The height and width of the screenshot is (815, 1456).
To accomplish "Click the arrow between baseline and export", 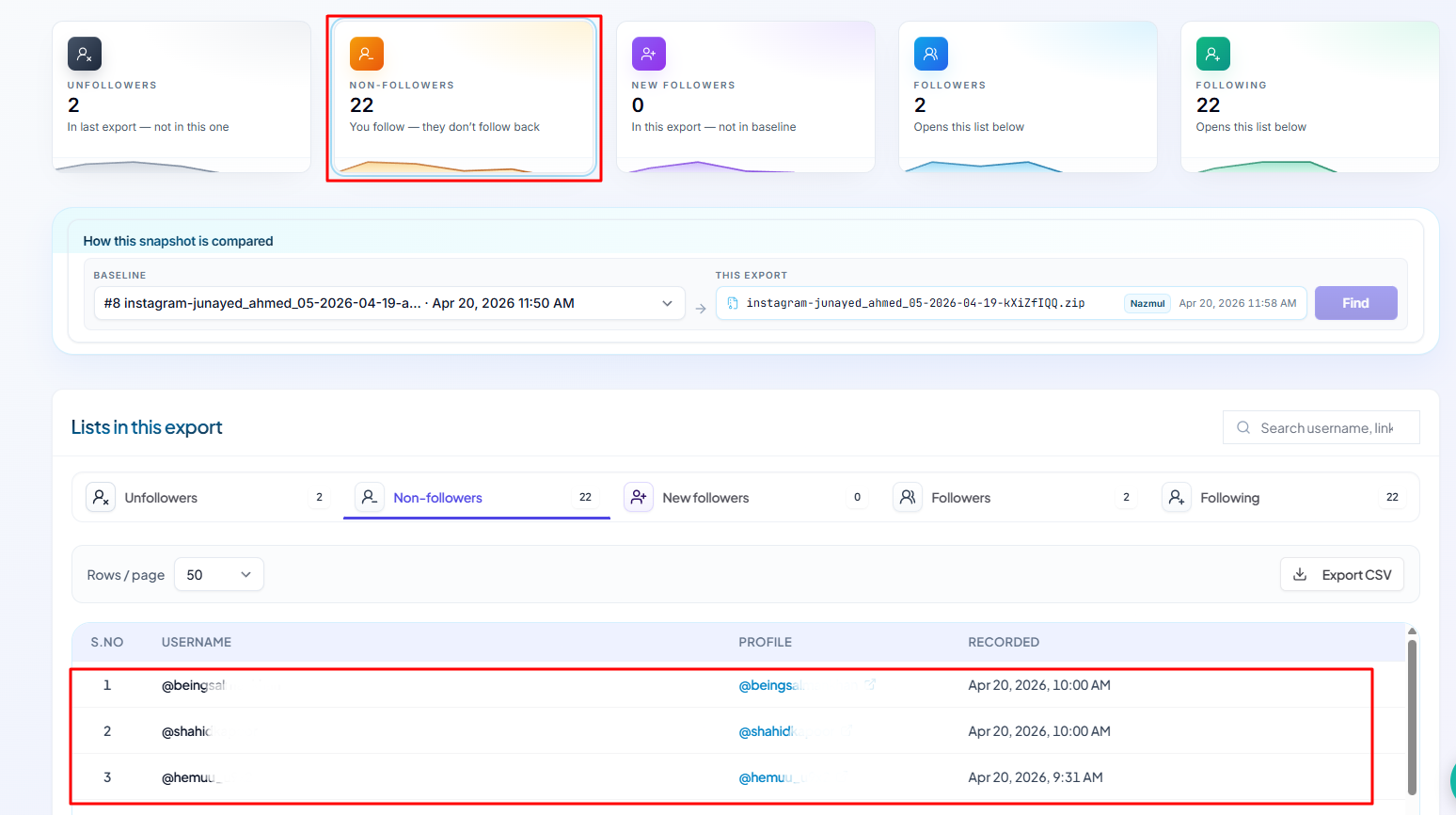I will pyautogui.click(x=701, y=309).
